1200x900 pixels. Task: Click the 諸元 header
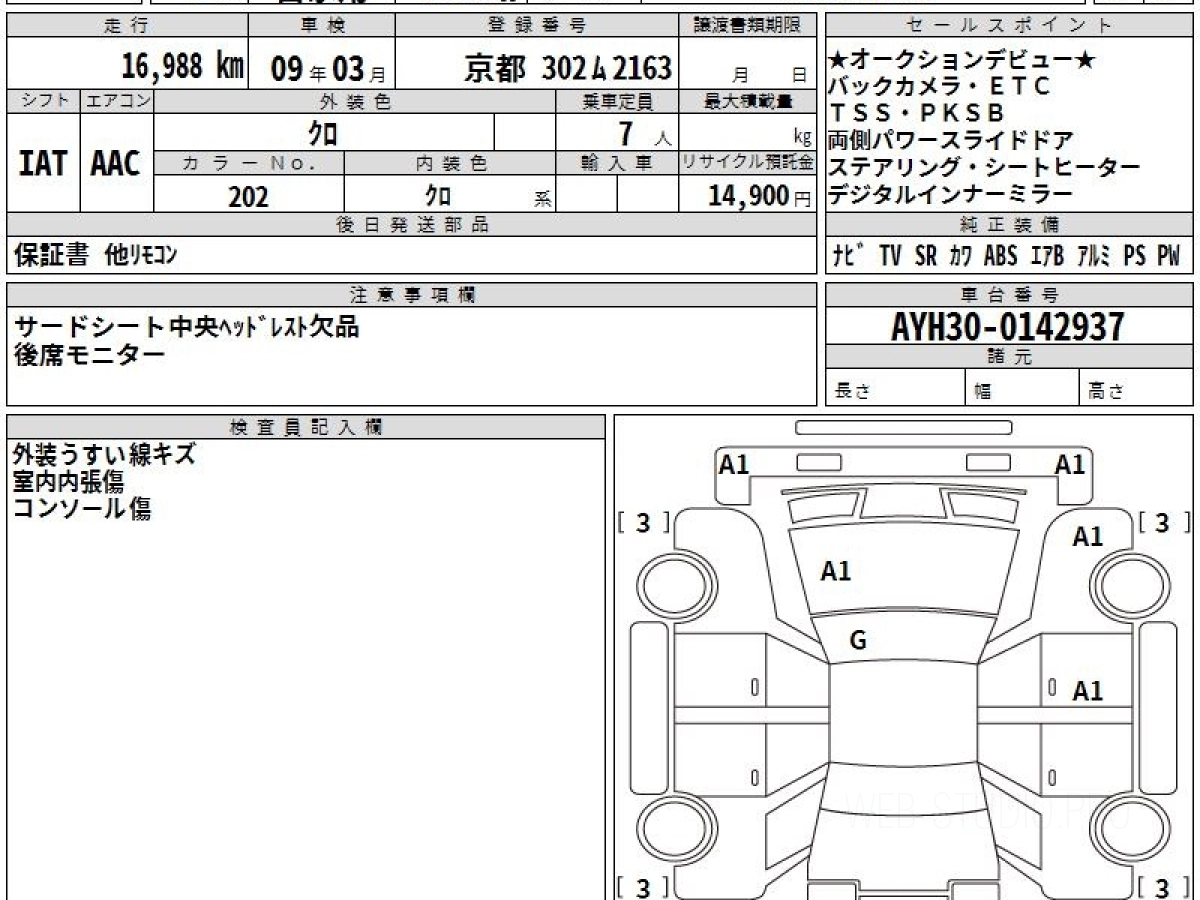click(1009, 357)
